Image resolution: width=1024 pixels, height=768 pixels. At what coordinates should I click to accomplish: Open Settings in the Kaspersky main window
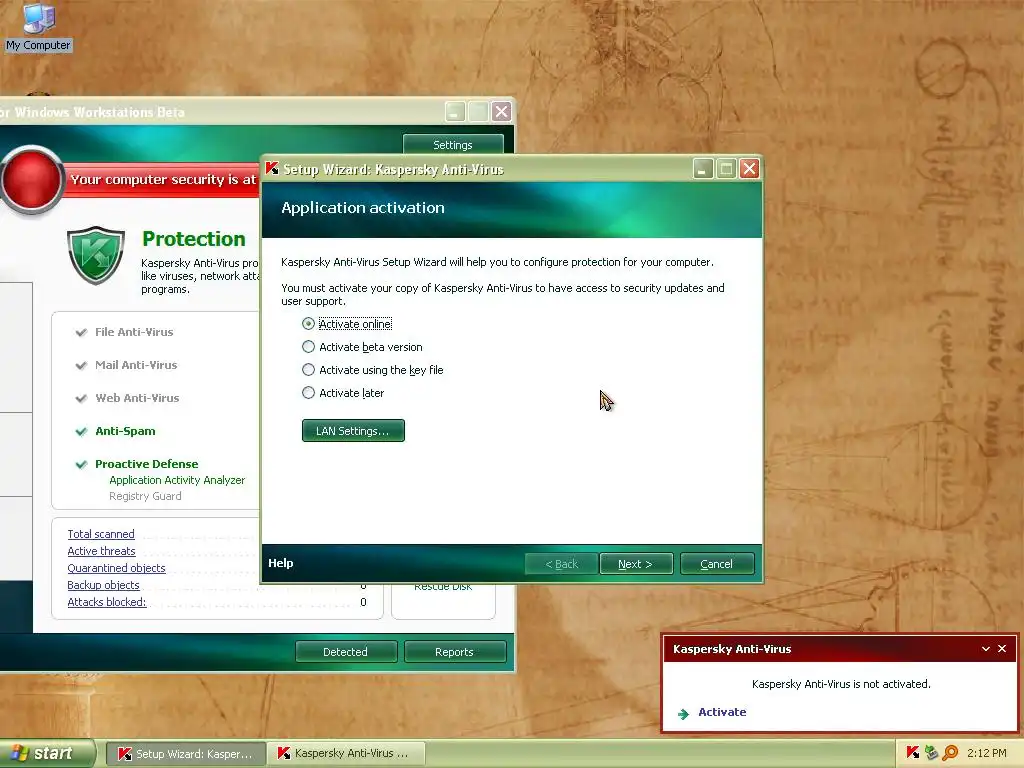pos(453,144)
